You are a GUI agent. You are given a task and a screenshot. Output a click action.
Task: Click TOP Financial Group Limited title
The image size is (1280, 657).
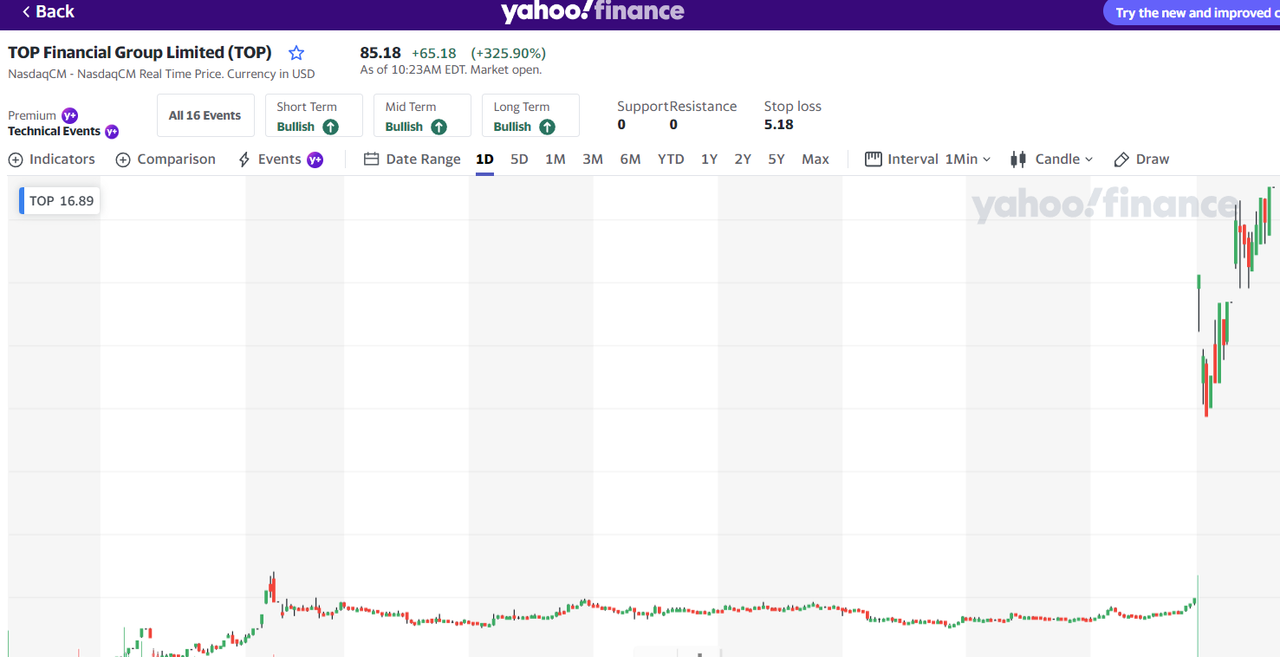(140, 53)
